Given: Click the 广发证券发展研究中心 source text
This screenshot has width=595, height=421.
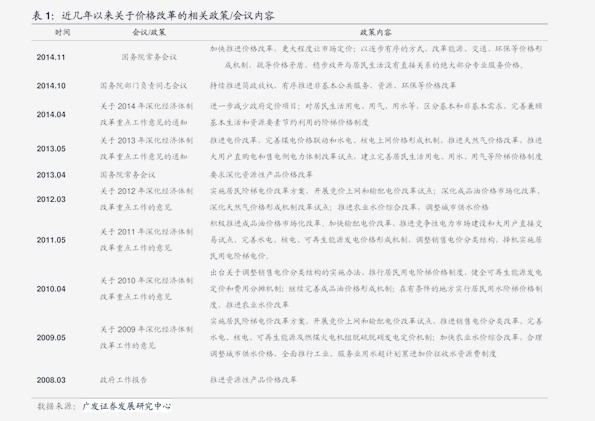Looking at the screenshot, I should (x=126, y=406).
